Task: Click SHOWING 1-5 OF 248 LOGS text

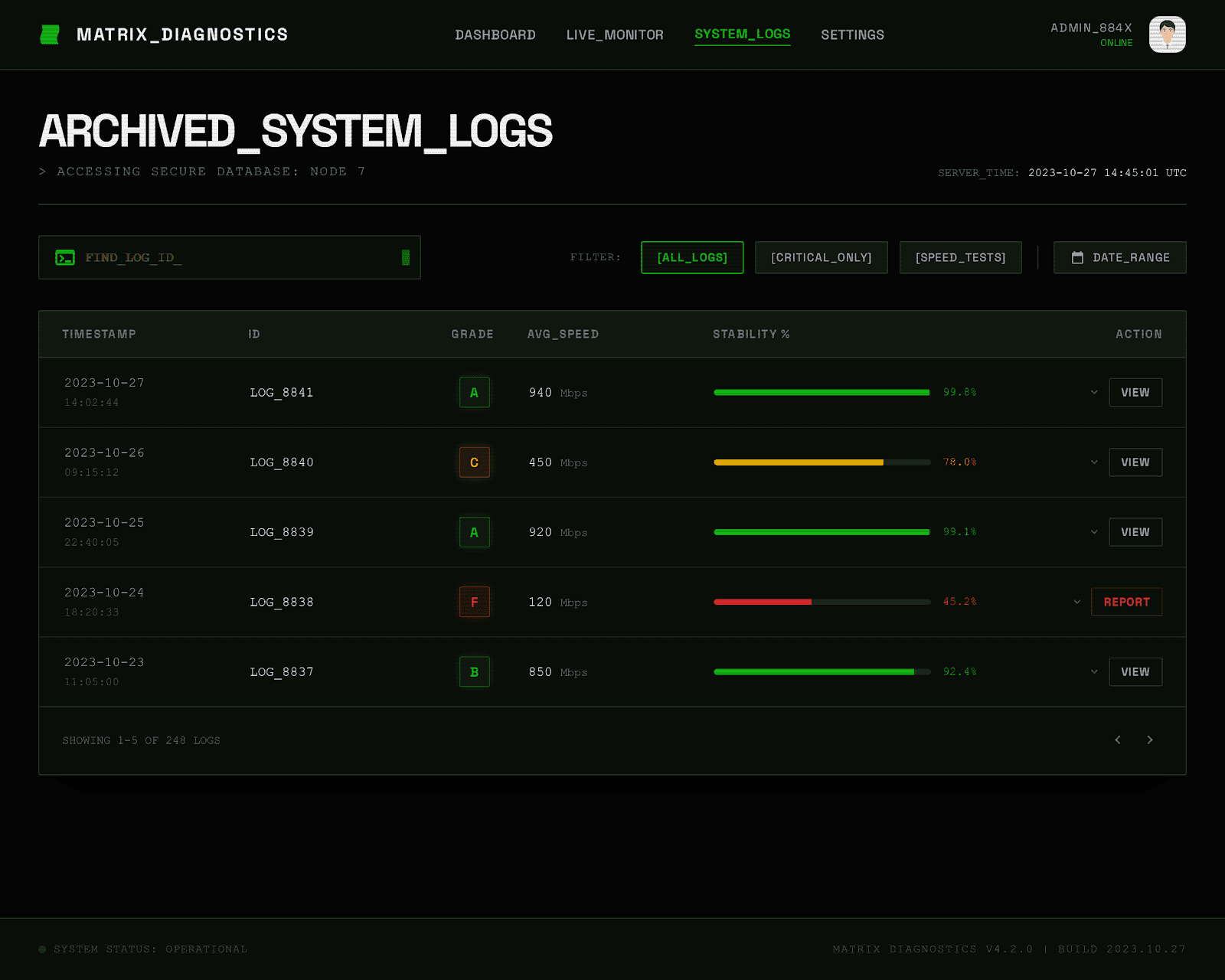Action: coord(142,740)
